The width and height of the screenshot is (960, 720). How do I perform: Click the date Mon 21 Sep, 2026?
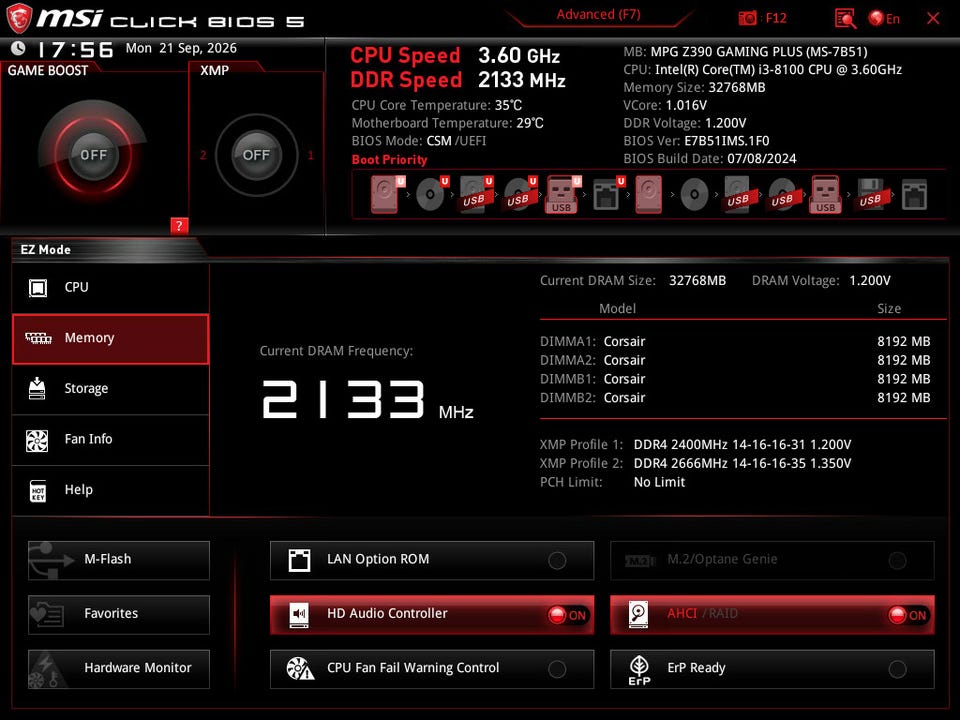coord(181,48)
